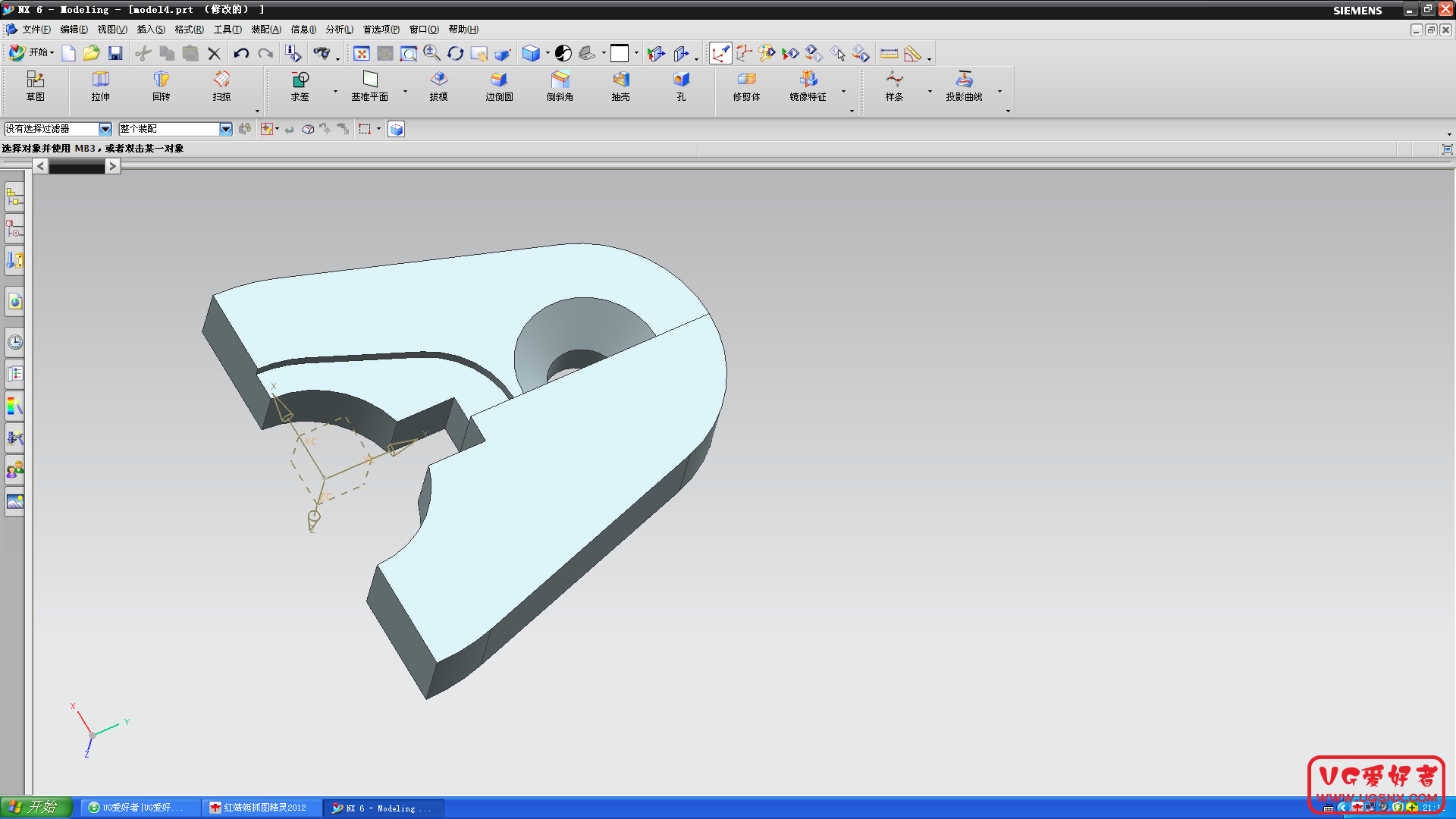Screen dimensions: 1456x819
Task: Select Project Curve (投影曲线)
Action: pyautogui.click(x=965, y=86)
